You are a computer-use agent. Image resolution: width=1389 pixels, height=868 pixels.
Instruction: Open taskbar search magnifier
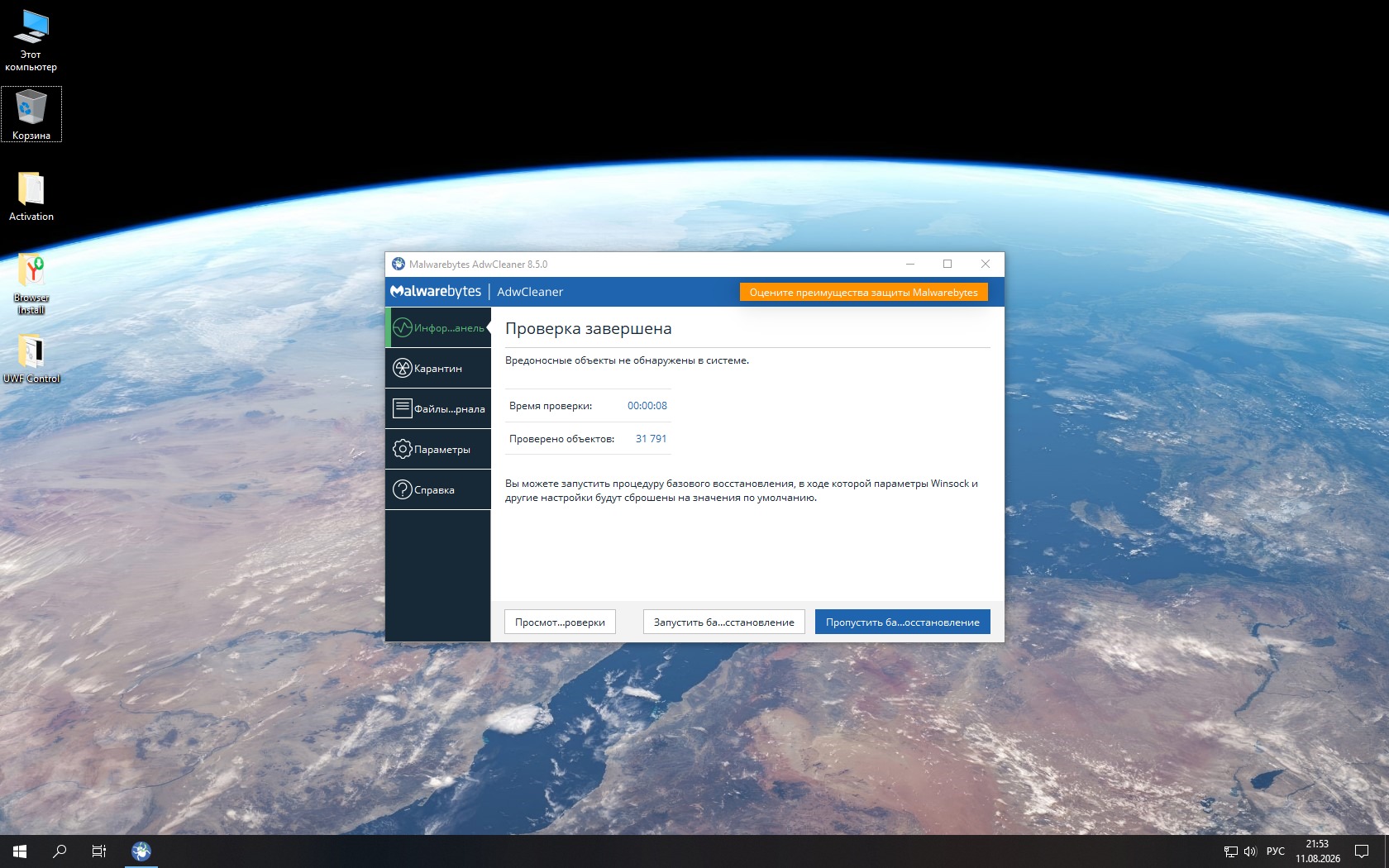click(60, 851)
